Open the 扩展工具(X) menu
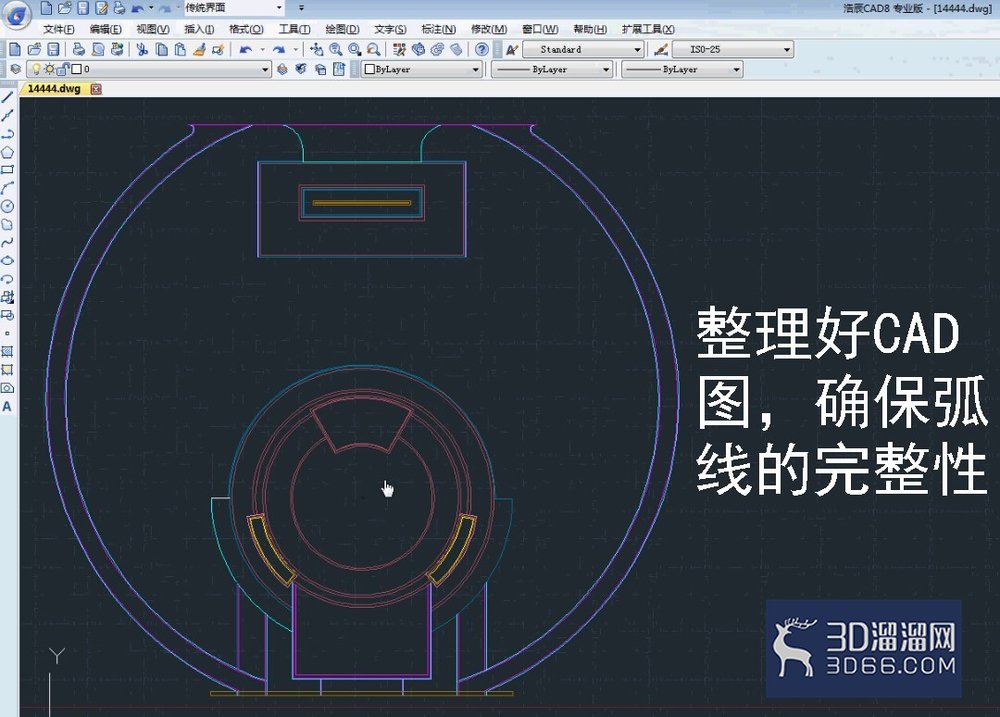This screenshot has height=717, width=1000. pyautogui.click(x=648, y=29)
